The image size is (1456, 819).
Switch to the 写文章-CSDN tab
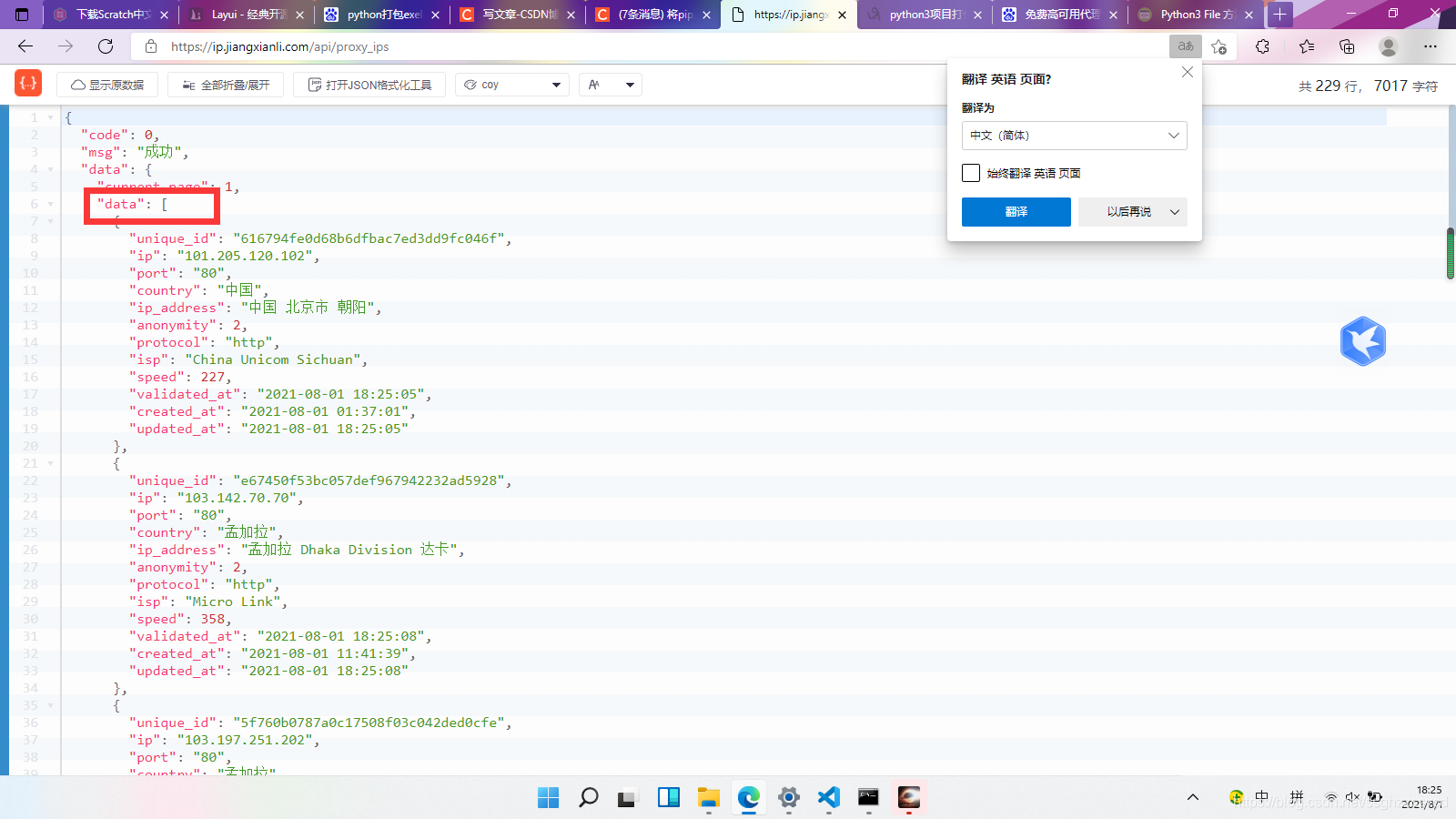[x=517, y=15]
